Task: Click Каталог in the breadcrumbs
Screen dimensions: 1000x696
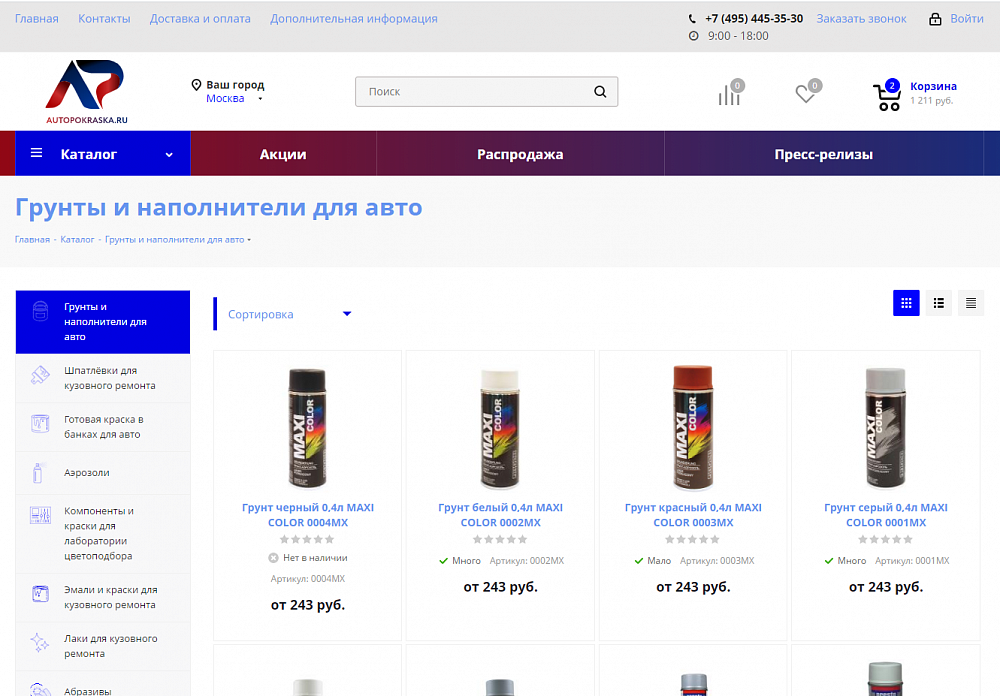Action: [x=77, y=240]
